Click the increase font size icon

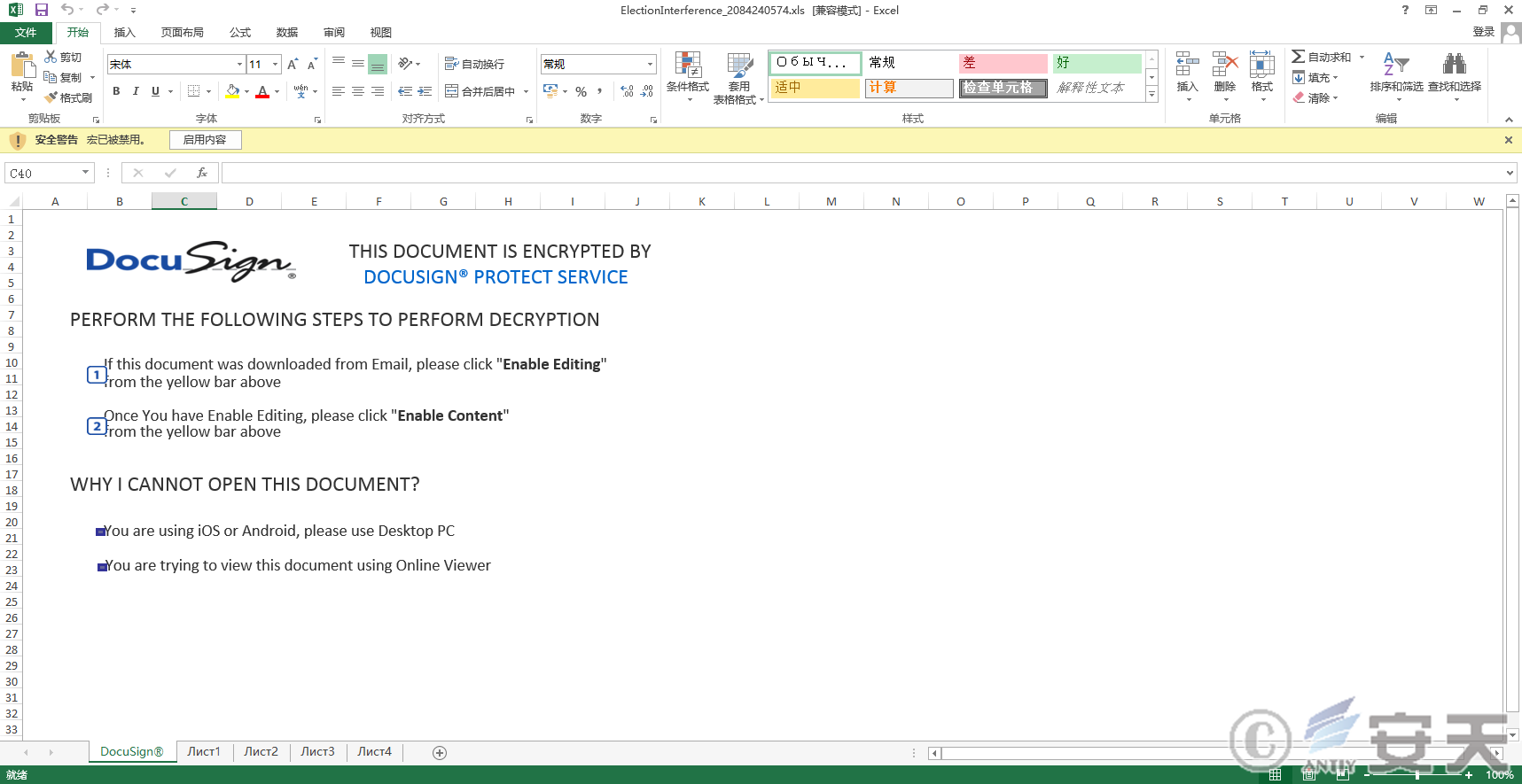(293, 64)
